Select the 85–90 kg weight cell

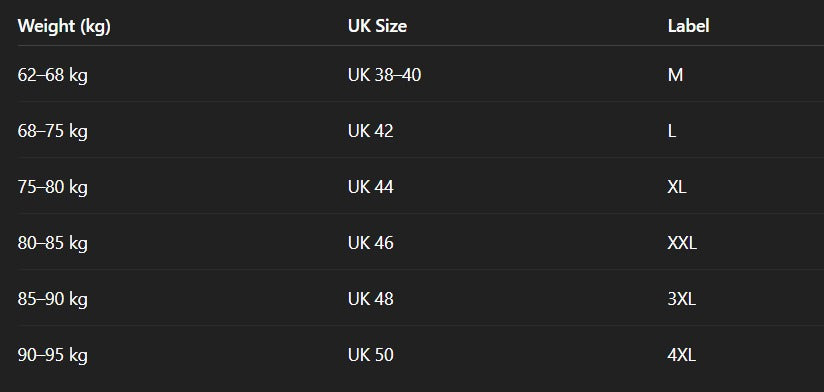[x=53, y=300]
